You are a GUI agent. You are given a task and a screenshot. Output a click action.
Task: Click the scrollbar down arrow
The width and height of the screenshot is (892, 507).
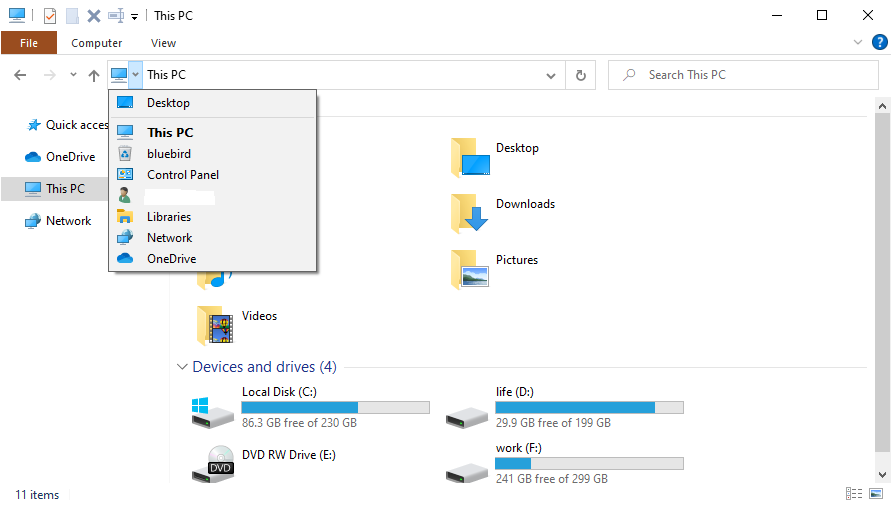point(882,475)
